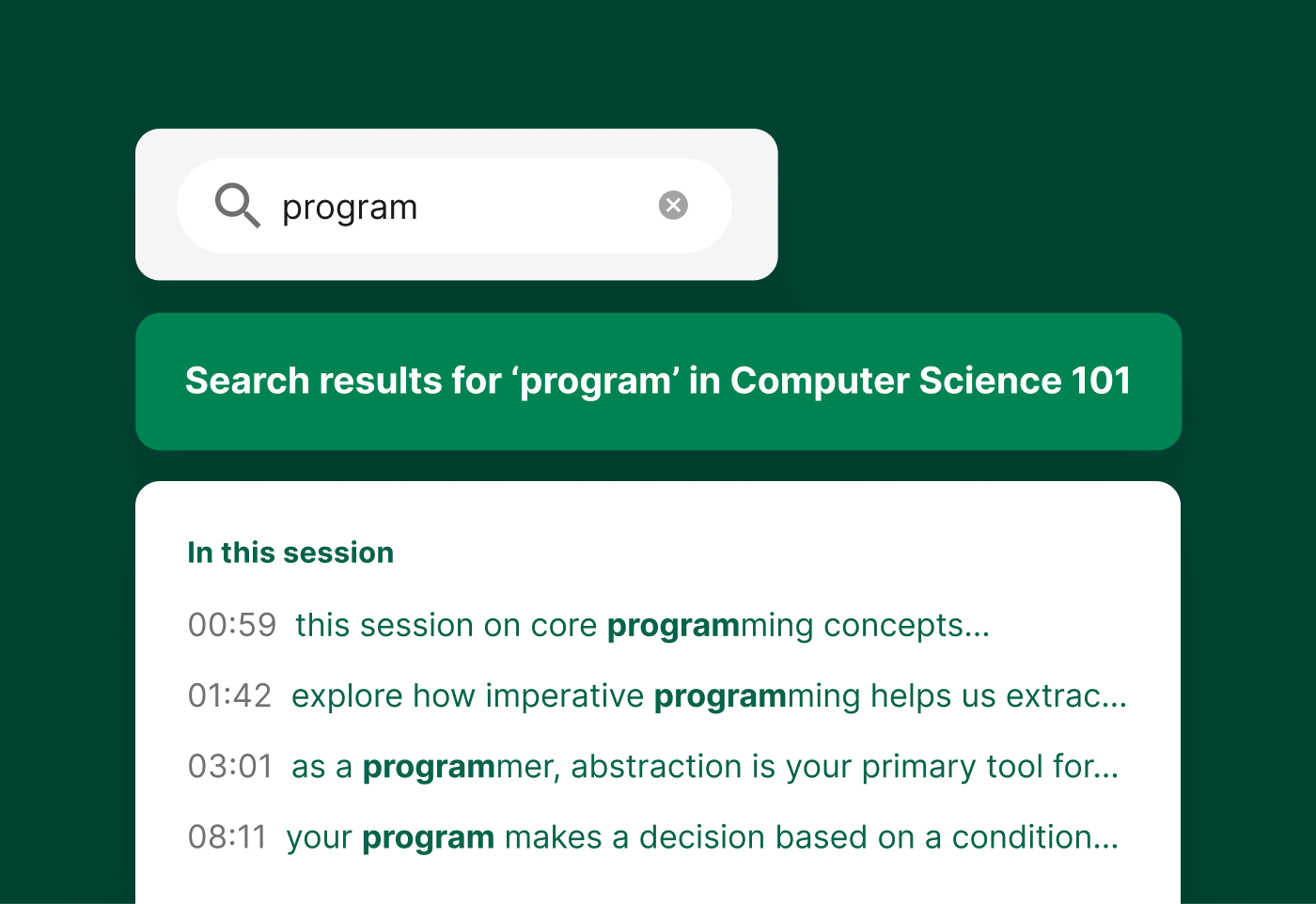Screen dimensions: 1316x904
Task: Click highlighted 'program' in the 01:42 result
Action: pos(720,696)
